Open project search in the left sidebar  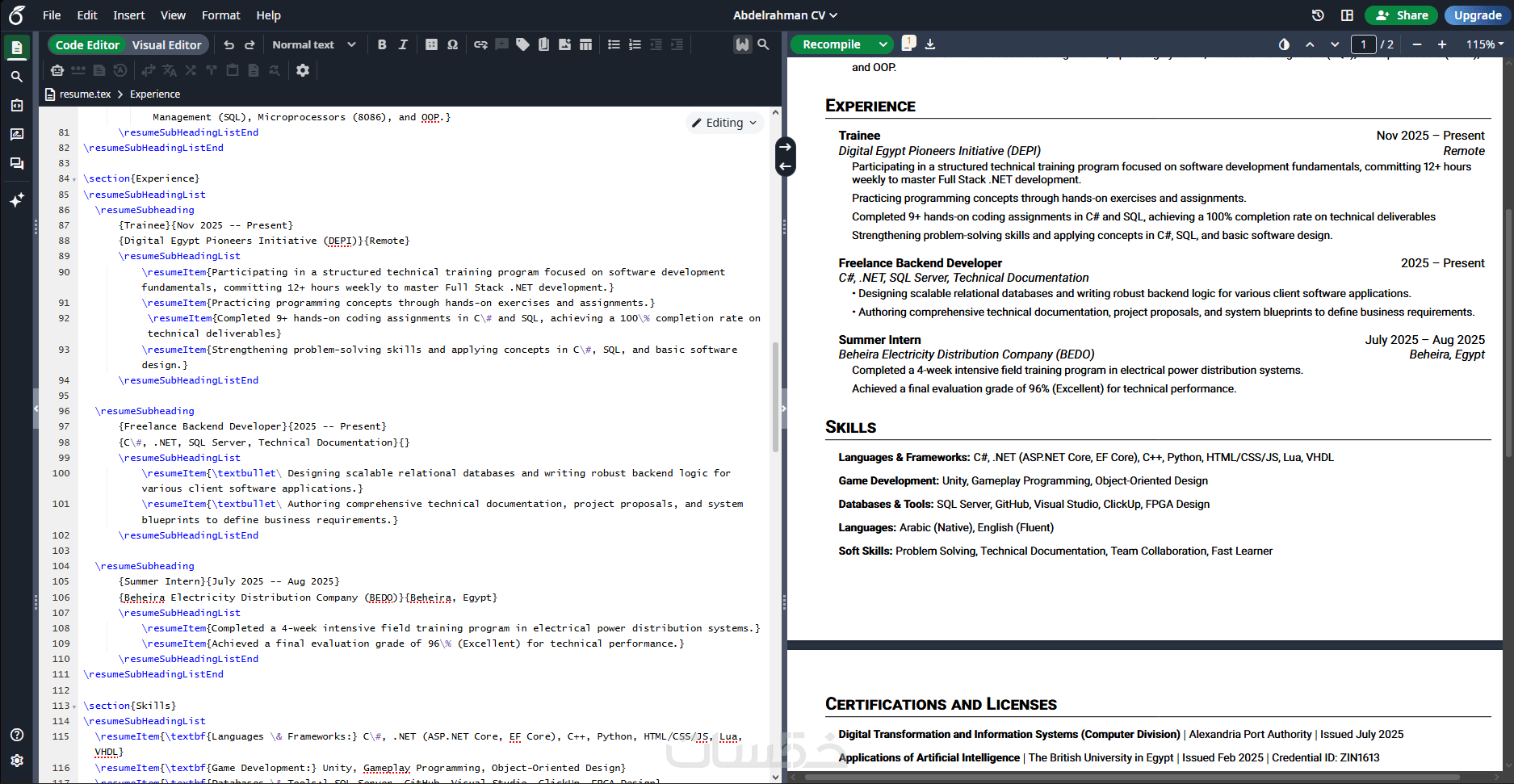17,77
